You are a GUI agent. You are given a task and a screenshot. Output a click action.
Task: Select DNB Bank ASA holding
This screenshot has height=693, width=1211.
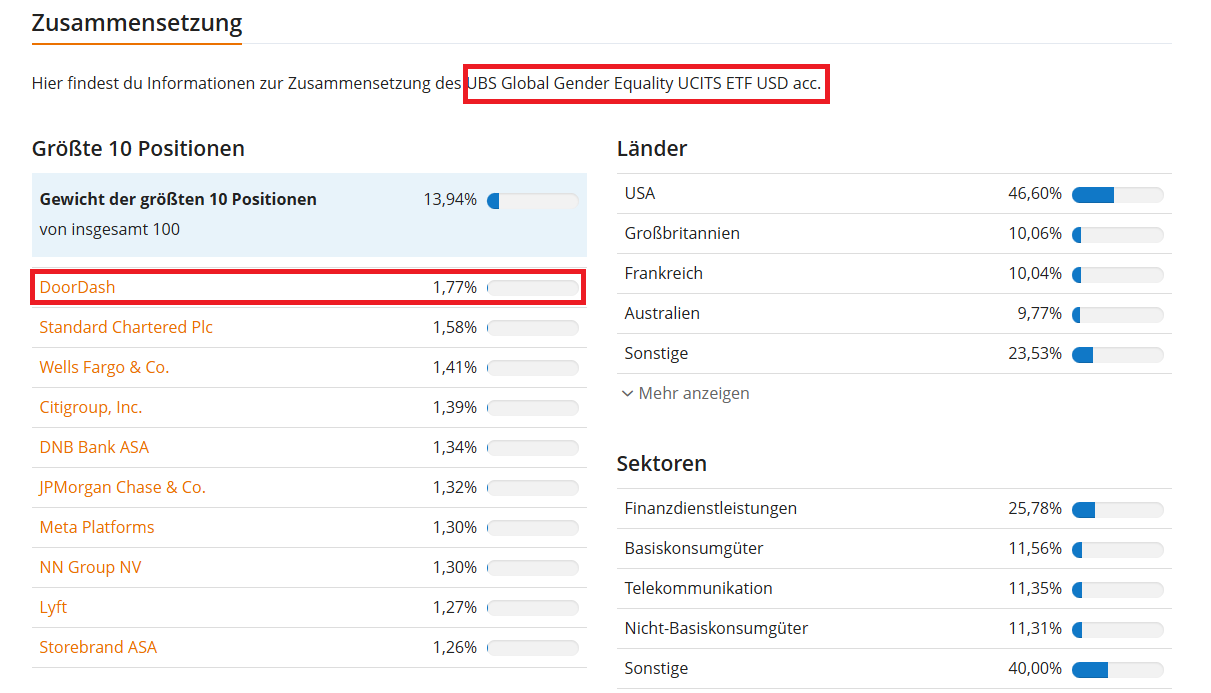pyautogui.click(x=94, y=447)
